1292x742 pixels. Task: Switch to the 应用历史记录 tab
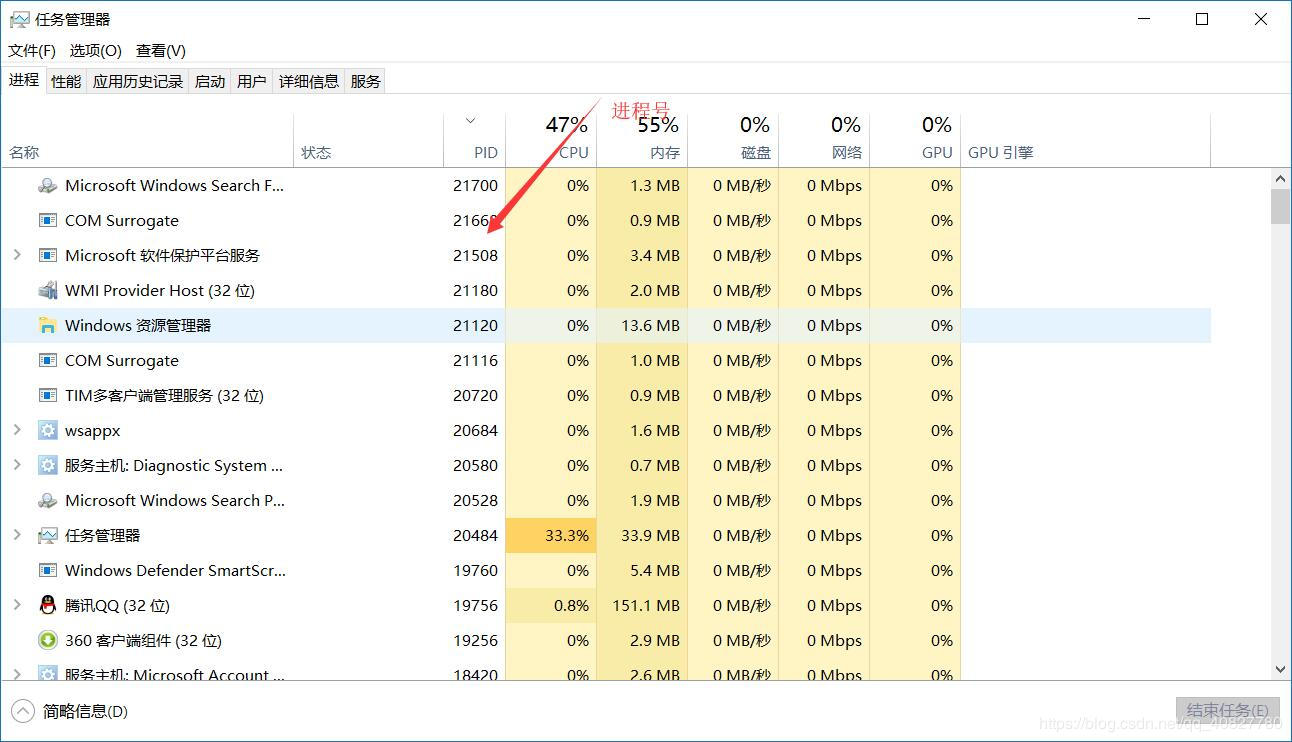point(138,81)
